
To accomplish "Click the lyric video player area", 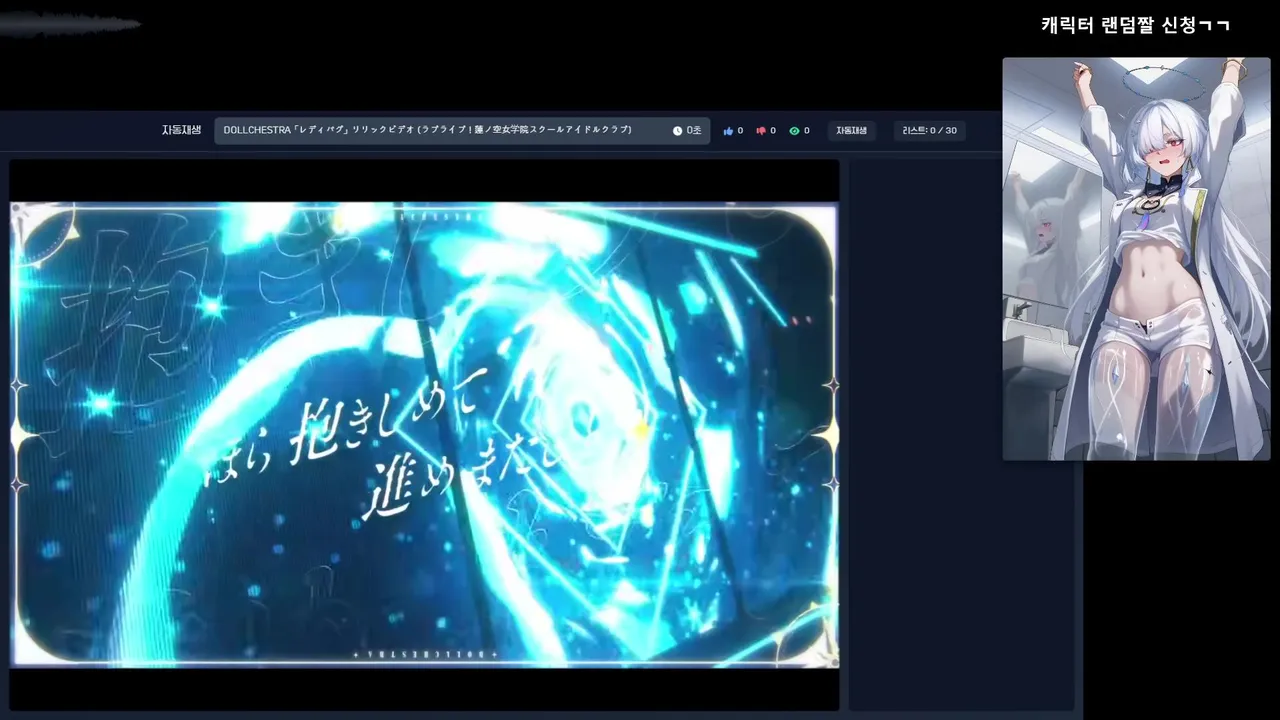I will coord(424,435).
